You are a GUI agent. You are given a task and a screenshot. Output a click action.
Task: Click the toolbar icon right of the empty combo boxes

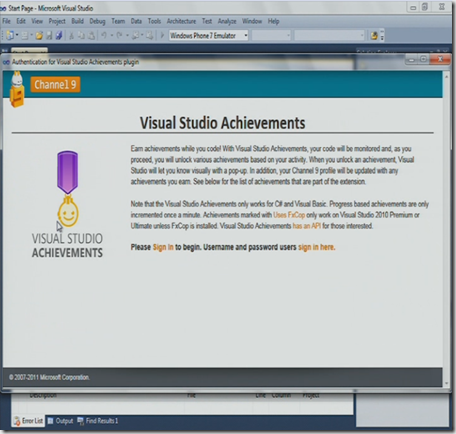(374, 35)
